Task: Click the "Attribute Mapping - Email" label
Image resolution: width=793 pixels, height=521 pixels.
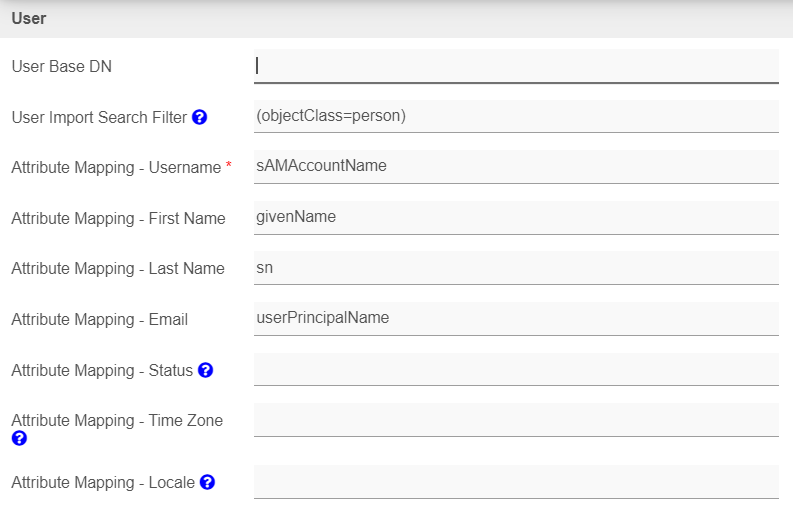Action: tap(100, 320)
